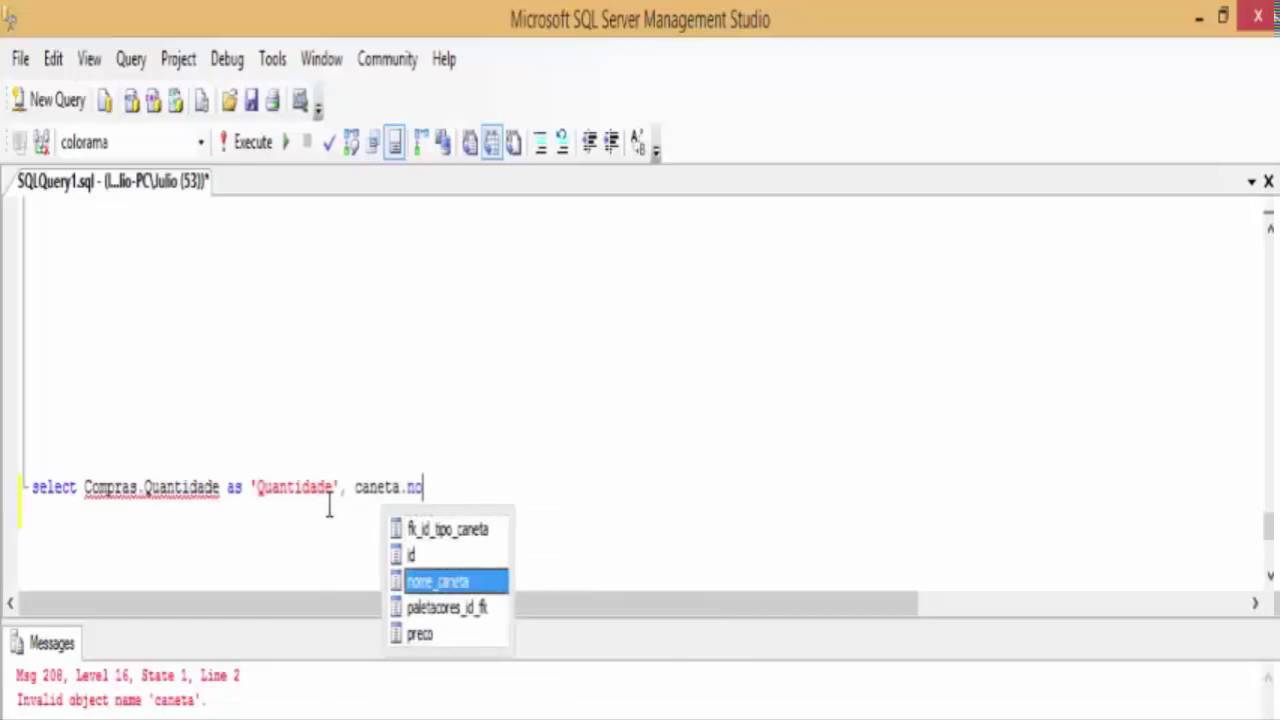Click the horizontal scrollbar right arrow

pos(1254,603)
